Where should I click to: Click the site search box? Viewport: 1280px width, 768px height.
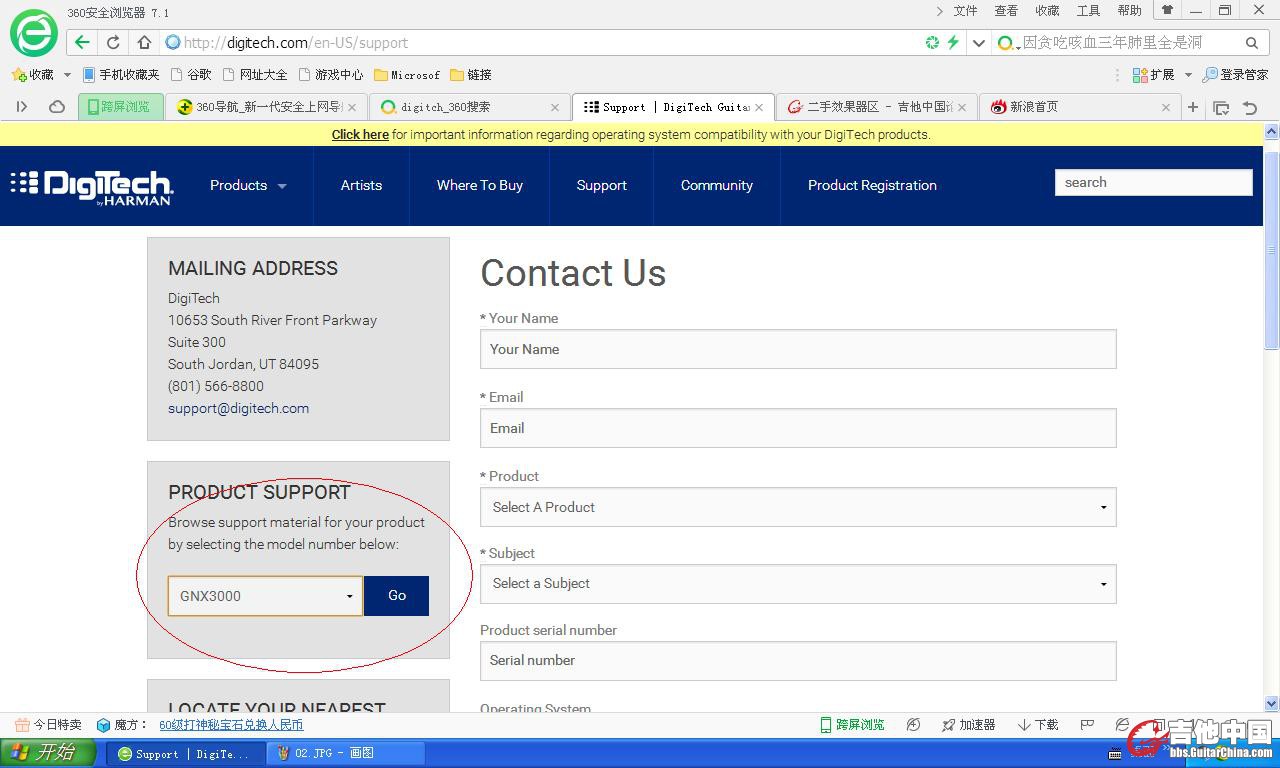1153,182
